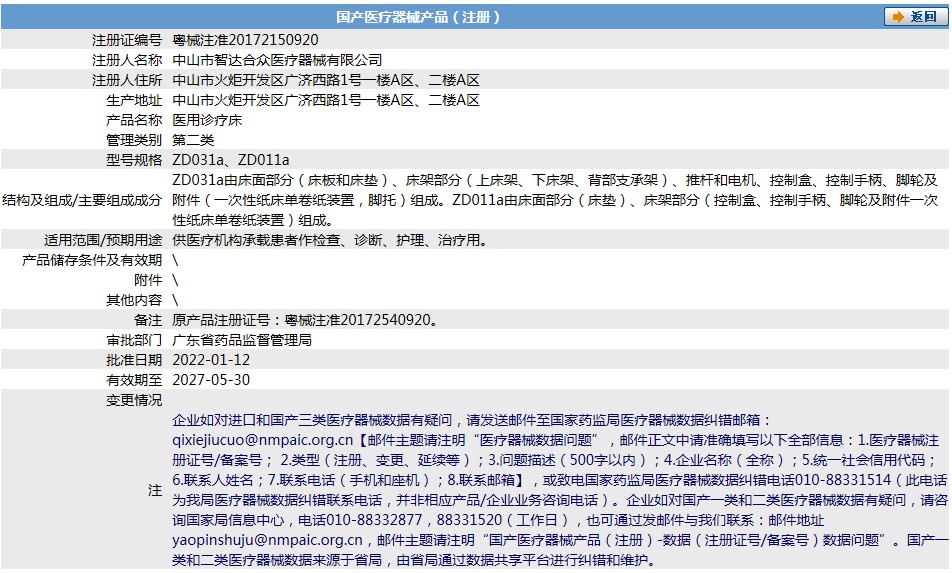The height and width of the screenshot is (573, 952).
Task: Click phone number 010-88331514 in the note
Action: (x=843, y=480)
